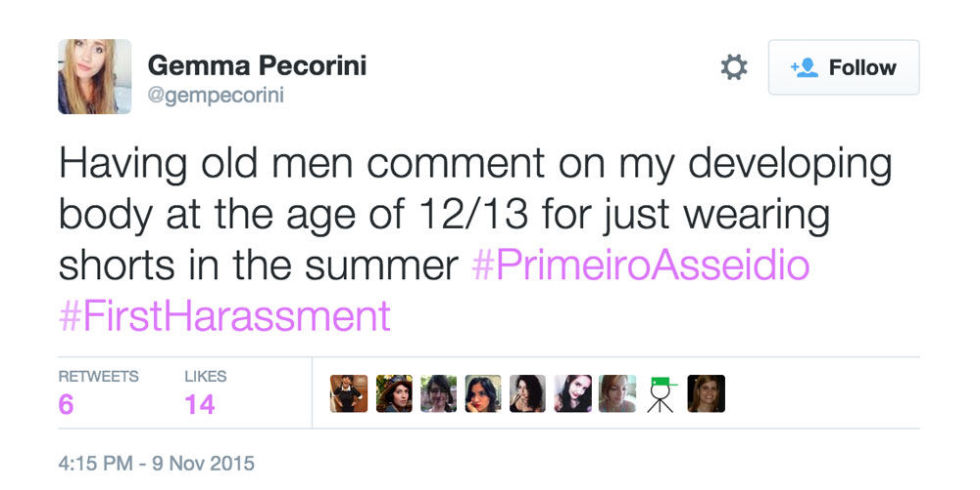Click the Gemma Pecorini display name
Viewport: 980px width, 490px height.
coord(256,66)
